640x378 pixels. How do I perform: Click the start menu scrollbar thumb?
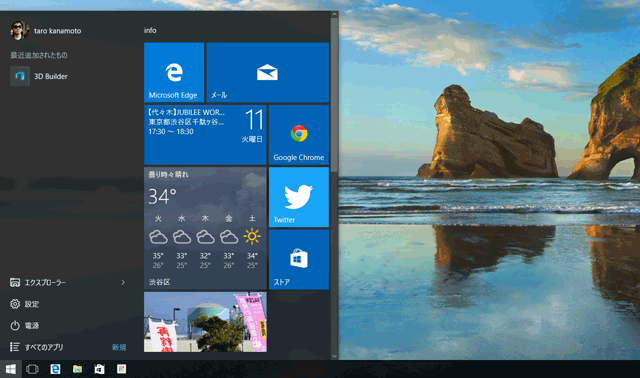click(334, 95)
